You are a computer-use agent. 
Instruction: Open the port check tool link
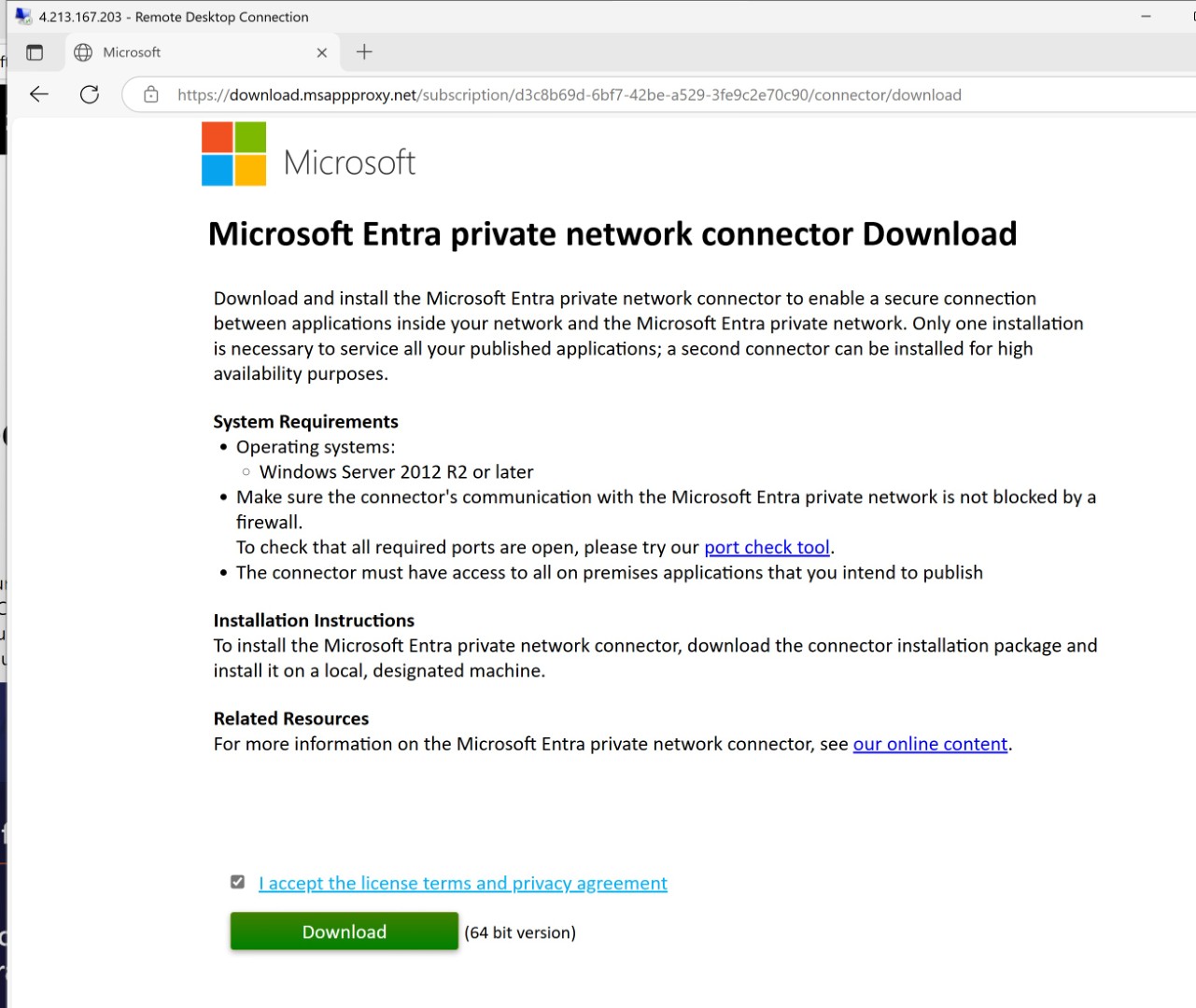pyautogui.click(x=767, y=547)
